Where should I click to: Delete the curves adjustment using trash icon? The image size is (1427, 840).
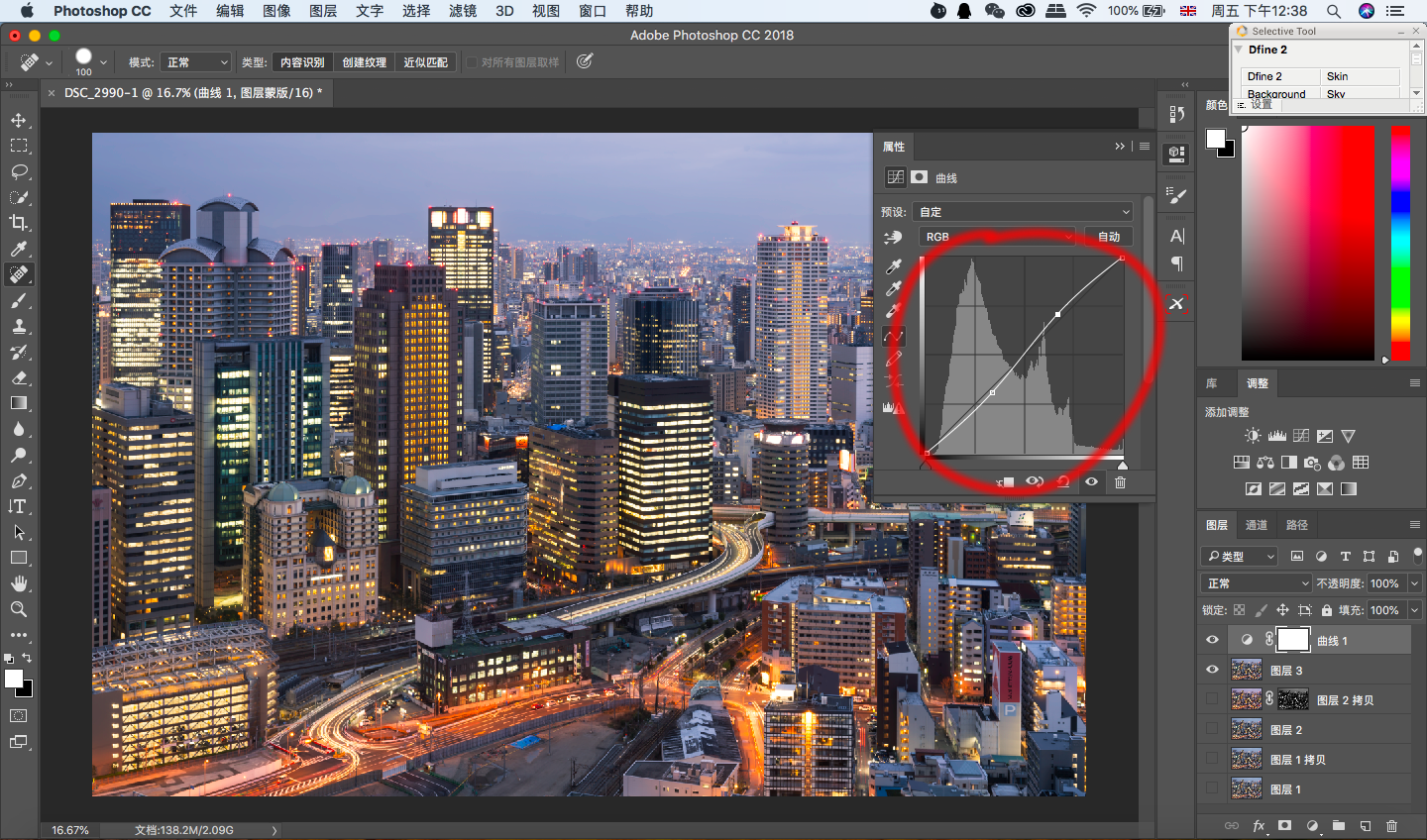click(1120, 482)
